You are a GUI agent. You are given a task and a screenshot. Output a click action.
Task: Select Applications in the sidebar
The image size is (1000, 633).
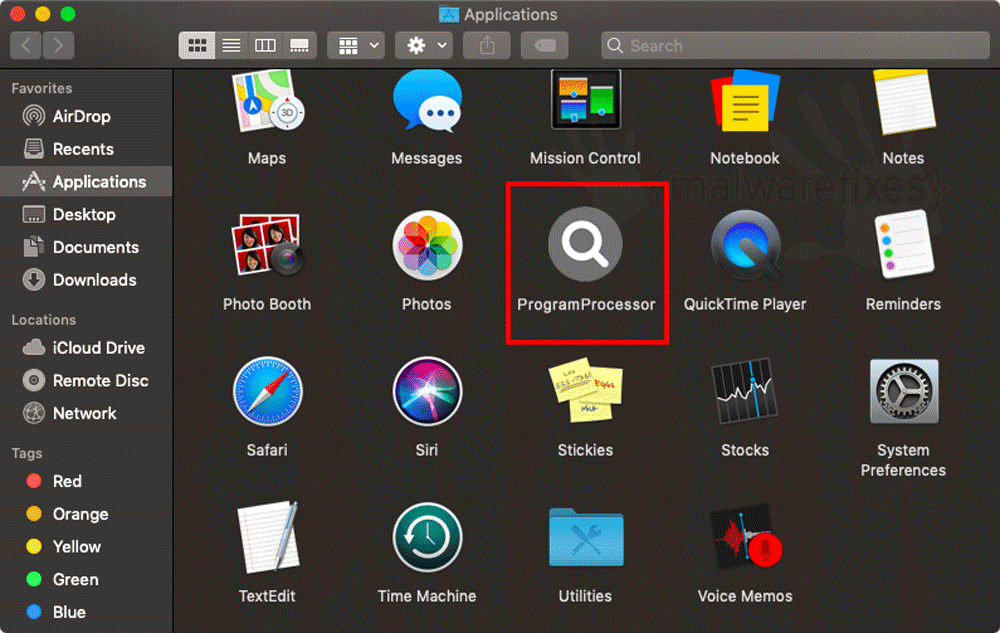pos(86,182)
